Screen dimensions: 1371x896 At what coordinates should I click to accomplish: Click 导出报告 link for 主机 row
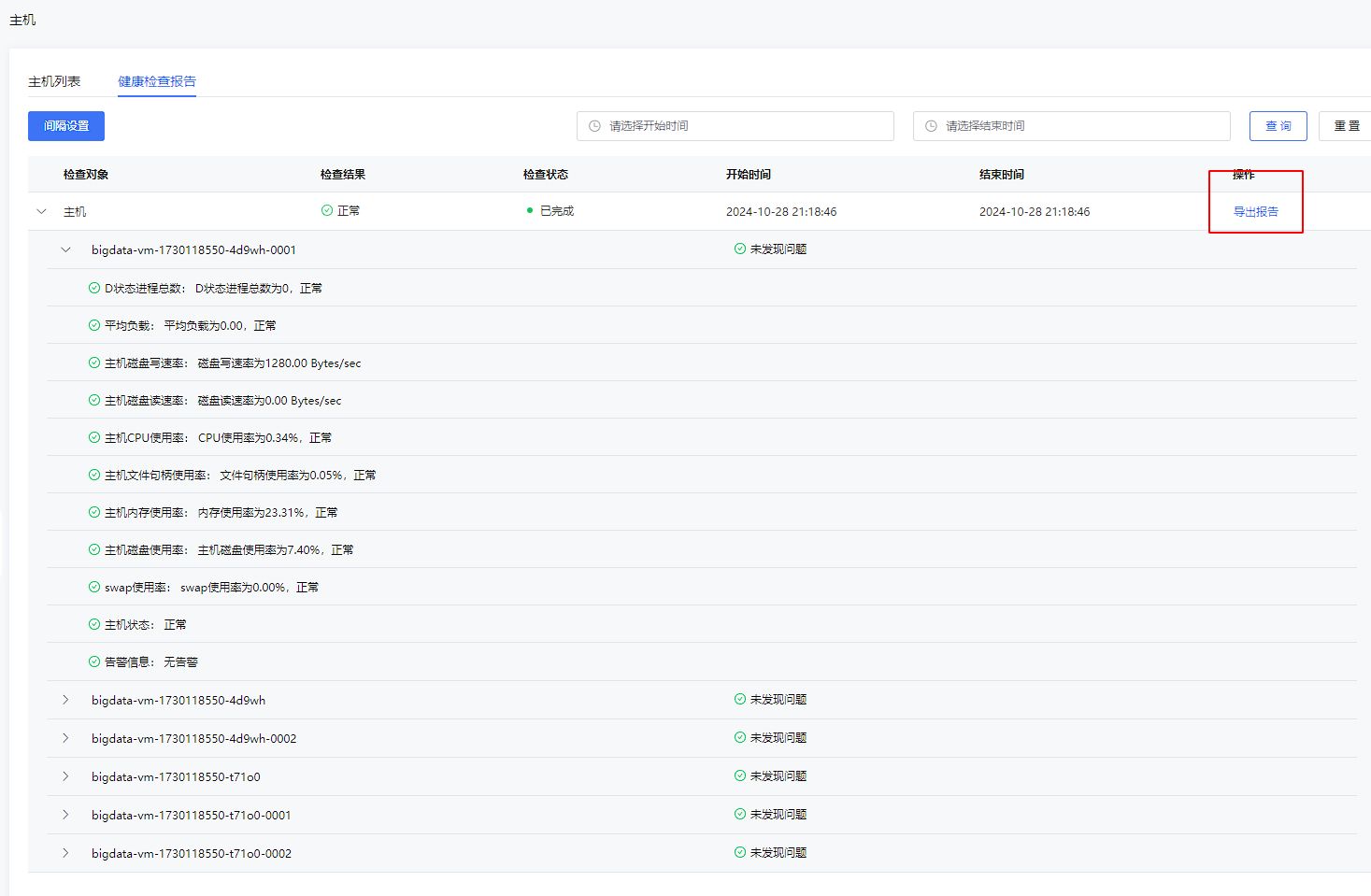tap(1255, 212)
